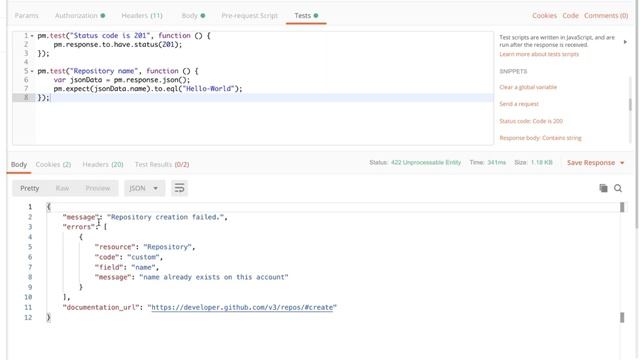Click the response body scrollbar thumb
Screen dimensions: 640x360
622,207
